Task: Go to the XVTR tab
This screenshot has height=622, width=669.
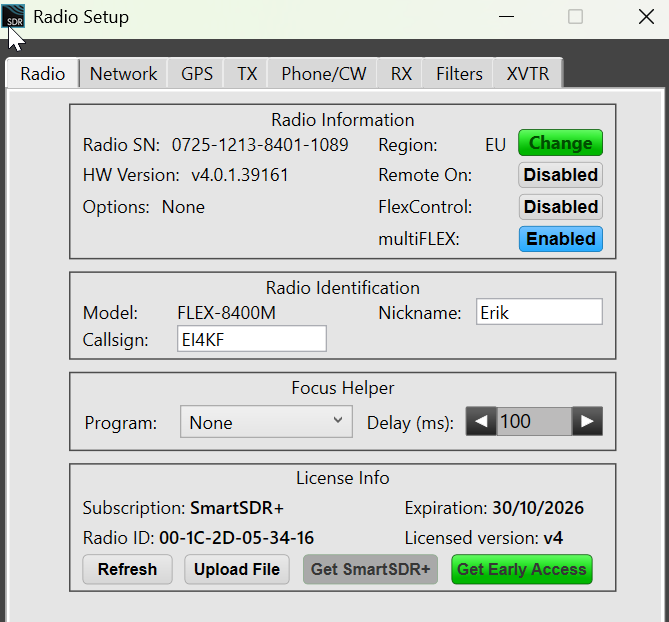Action: pyautogui.click(x=528, y=74)
